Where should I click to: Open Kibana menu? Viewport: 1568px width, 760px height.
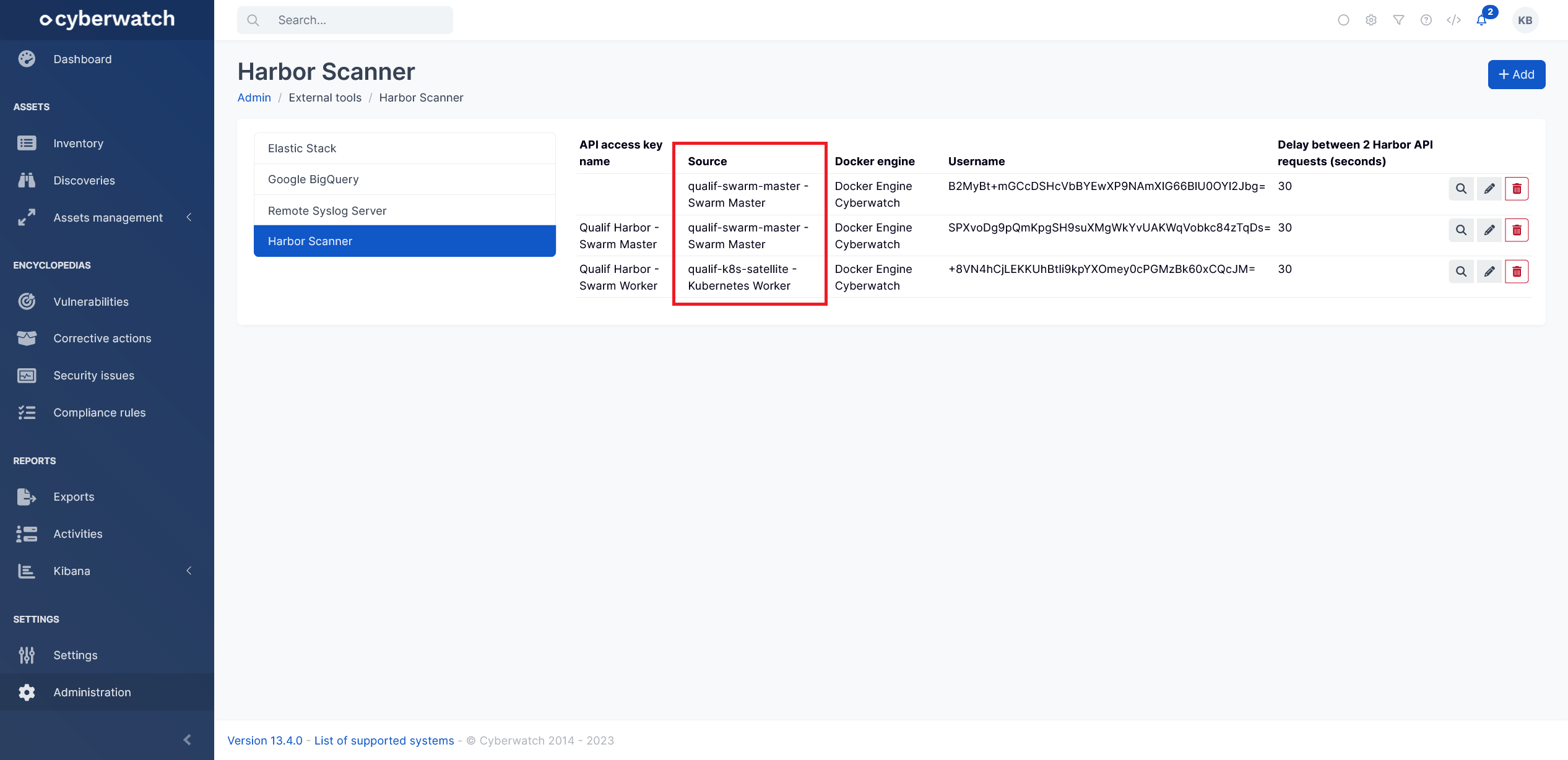[72, 571]
